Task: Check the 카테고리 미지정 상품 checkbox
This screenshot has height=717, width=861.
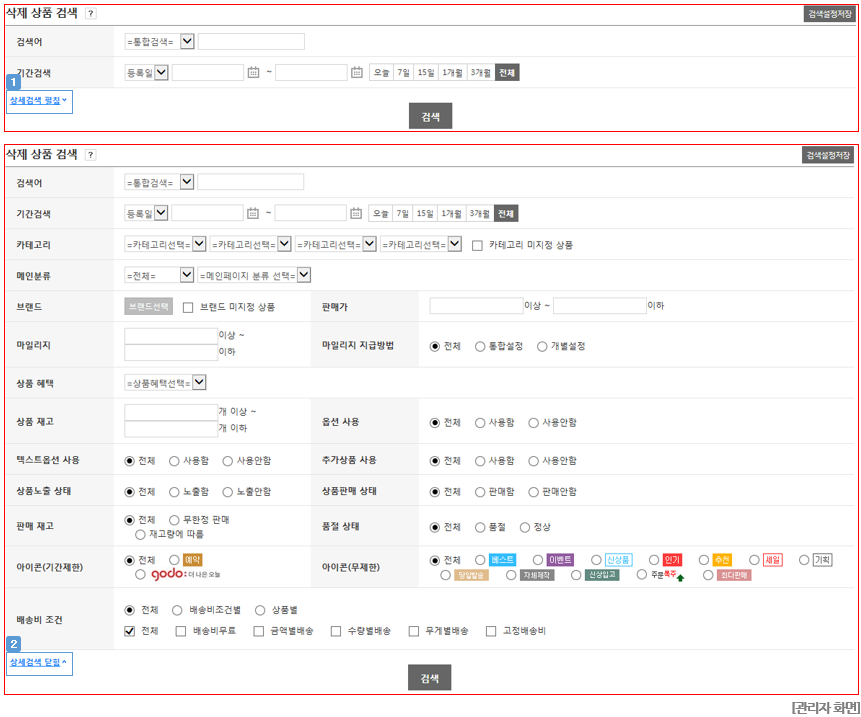Action: 477,245
